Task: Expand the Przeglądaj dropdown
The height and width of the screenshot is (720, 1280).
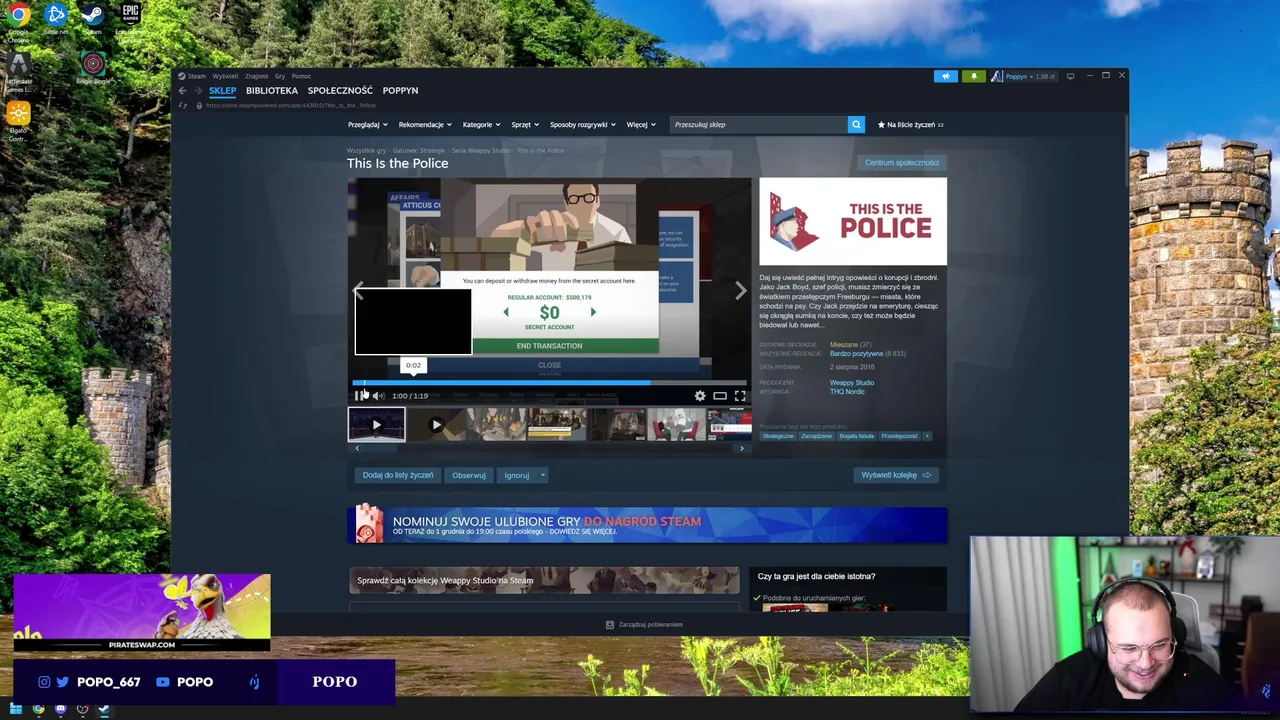Action: pyautogui.click(x=367, y=124)
